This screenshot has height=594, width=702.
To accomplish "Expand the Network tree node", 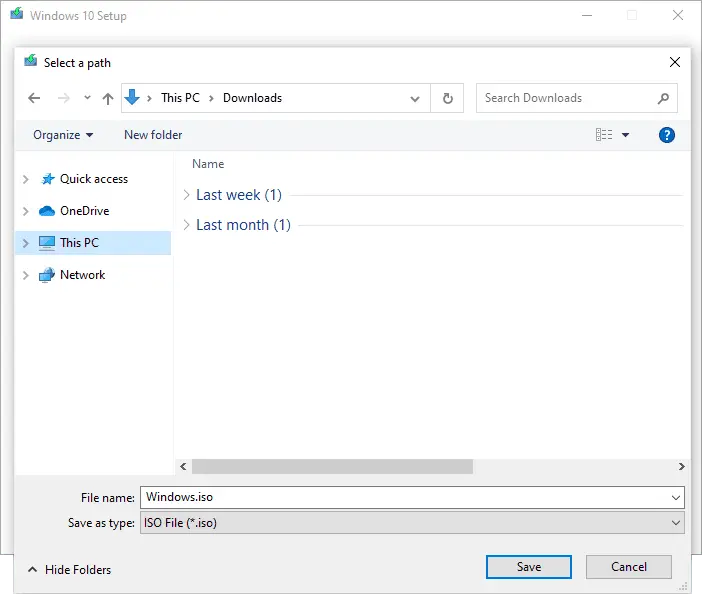I will tap(26, 275).
